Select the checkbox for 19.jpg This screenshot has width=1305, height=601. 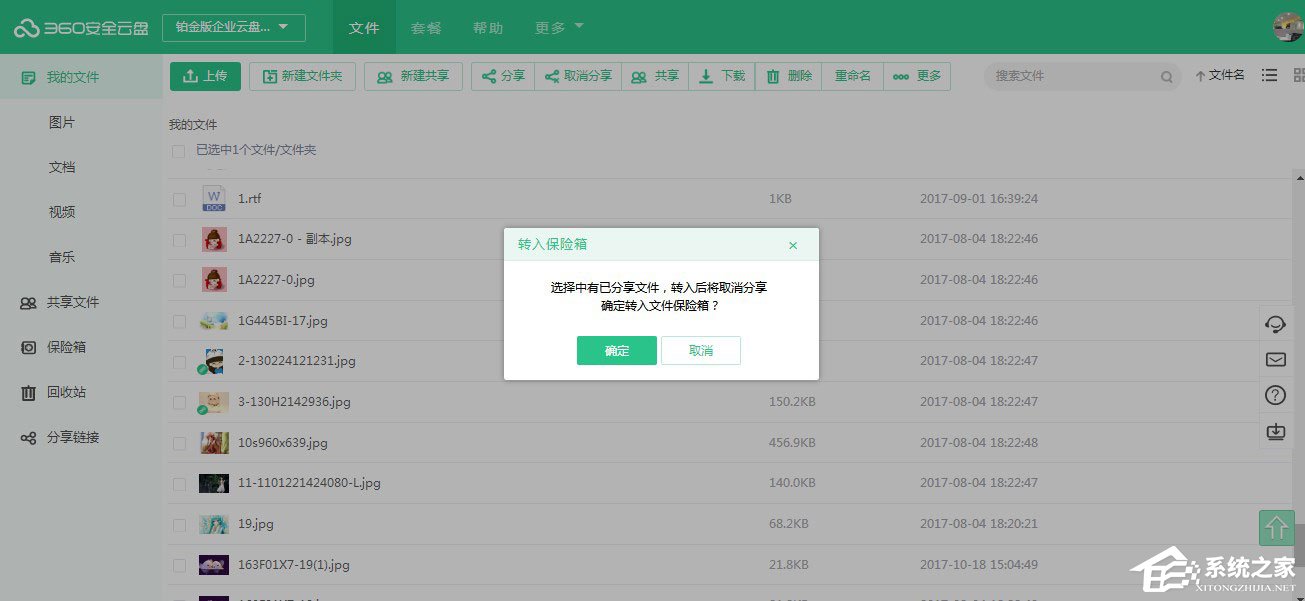(x=179, y=524)
